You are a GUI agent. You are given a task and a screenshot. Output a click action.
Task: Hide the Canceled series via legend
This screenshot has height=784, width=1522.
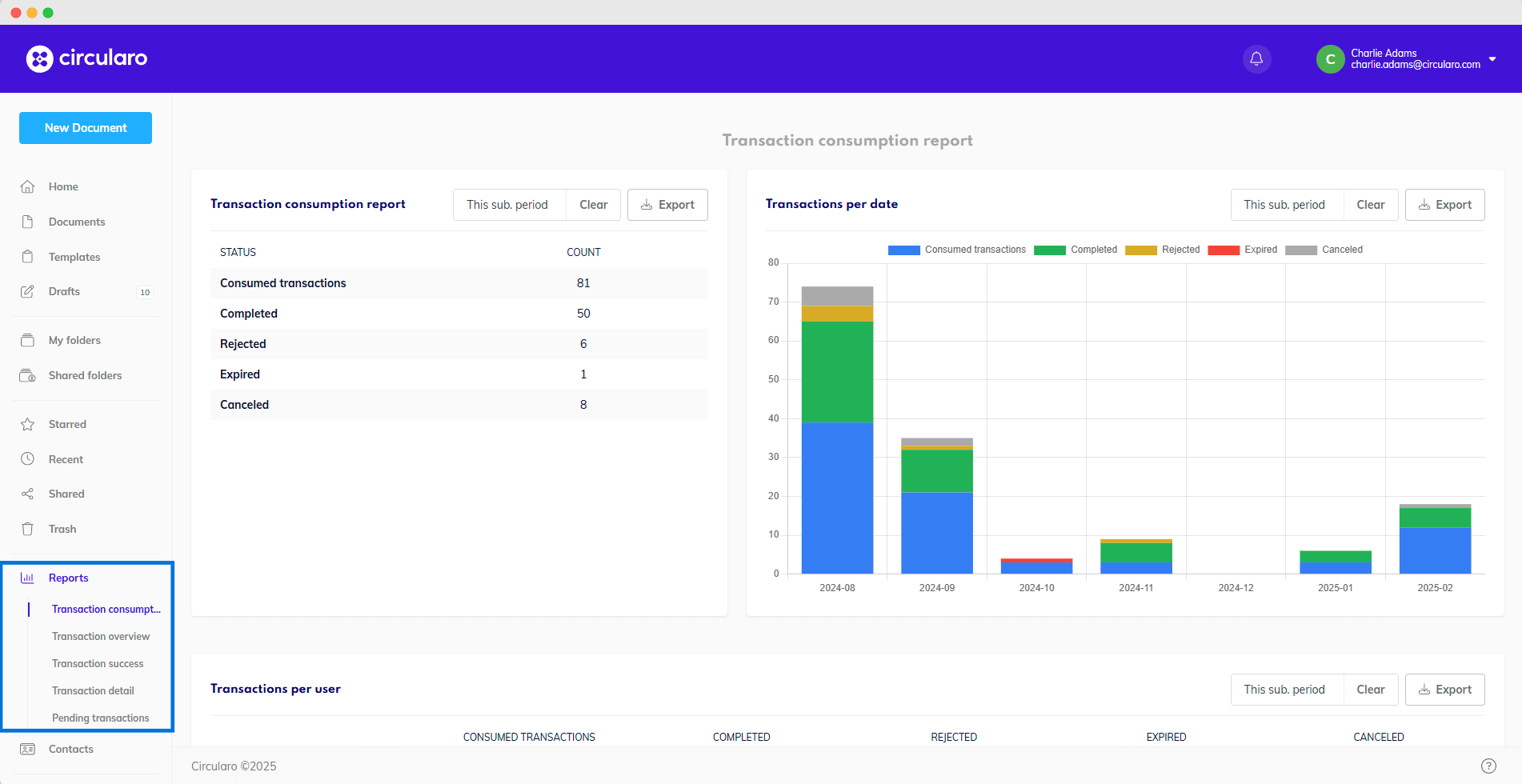[x=1324, y=250]
